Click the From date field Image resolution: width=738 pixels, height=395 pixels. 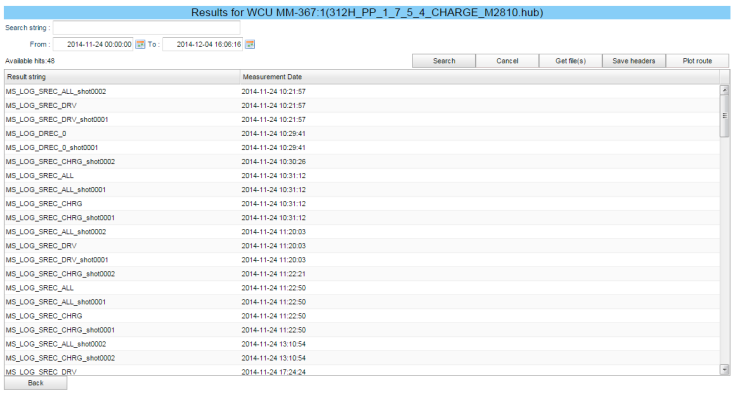click(x=93, y=44)
